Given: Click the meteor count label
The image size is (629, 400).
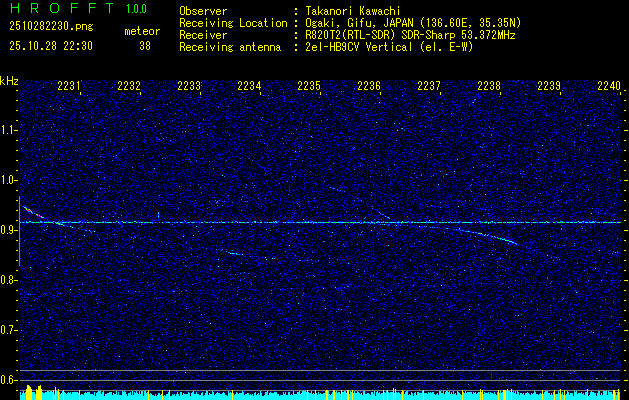Looking at the screenshot, I should 142,31.
